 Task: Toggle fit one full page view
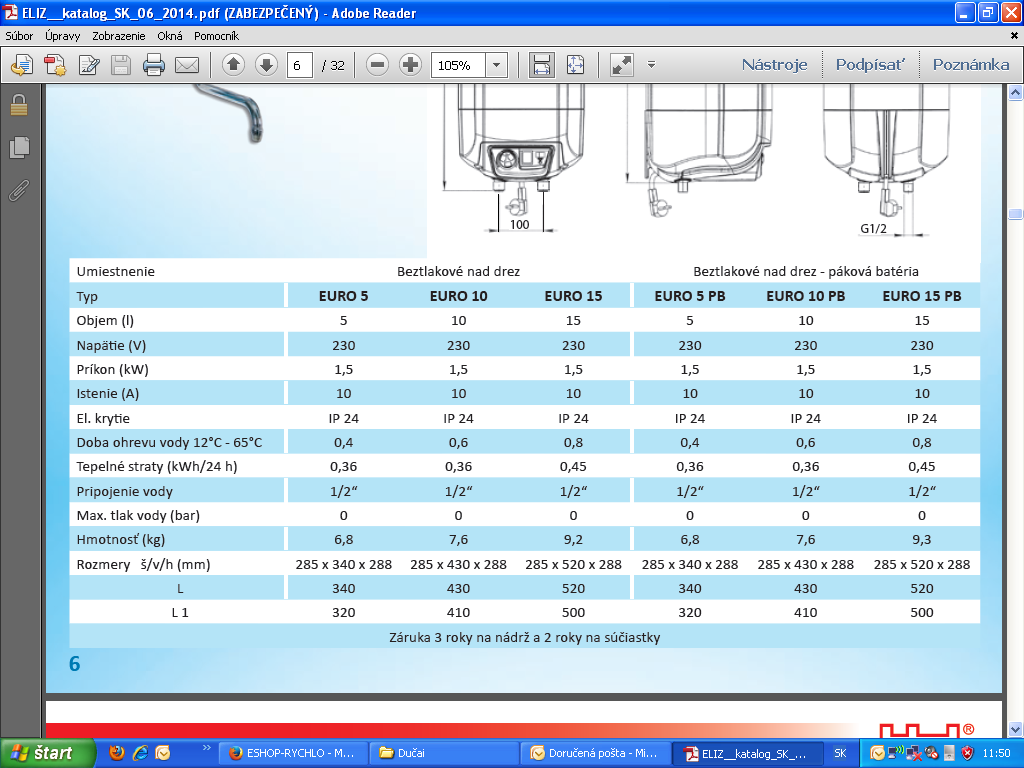(575, 65)
